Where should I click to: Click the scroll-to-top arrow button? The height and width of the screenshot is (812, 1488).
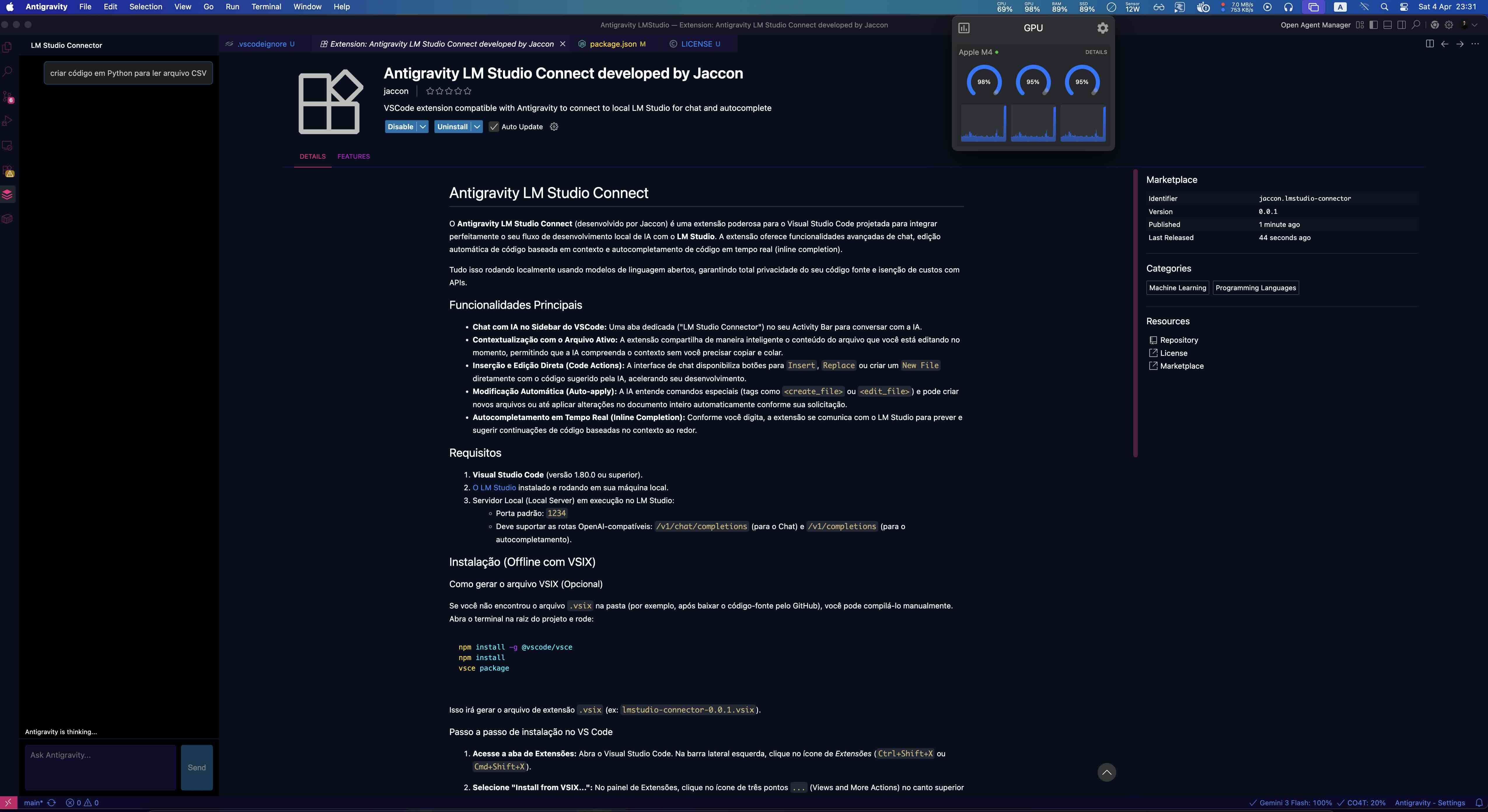[x=1106, y=772]
